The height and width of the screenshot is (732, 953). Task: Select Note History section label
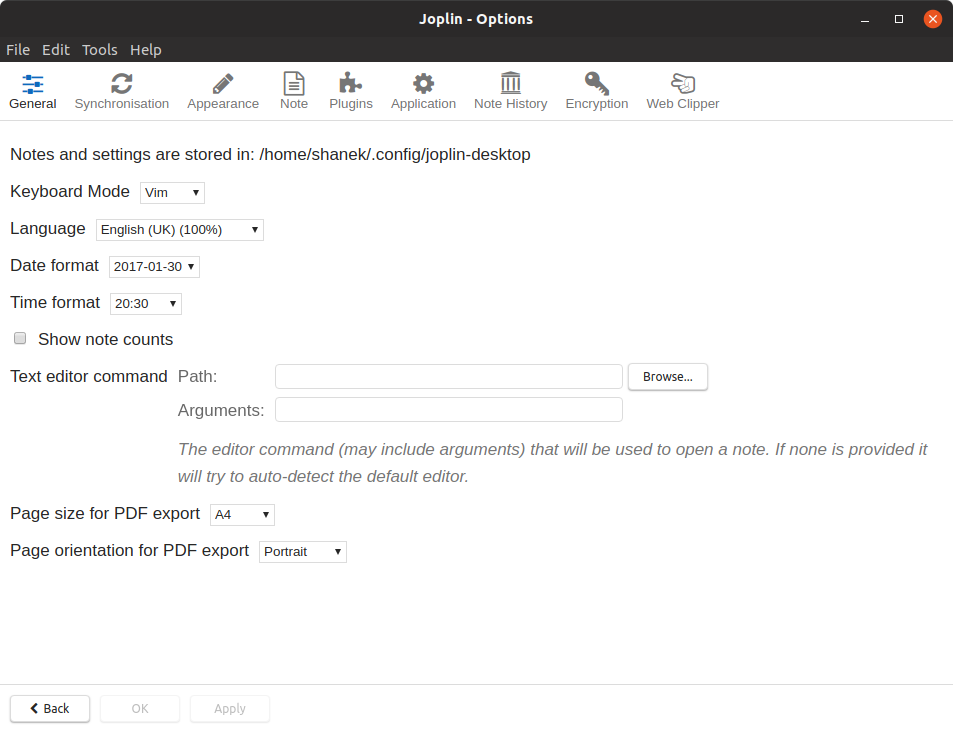511,104
